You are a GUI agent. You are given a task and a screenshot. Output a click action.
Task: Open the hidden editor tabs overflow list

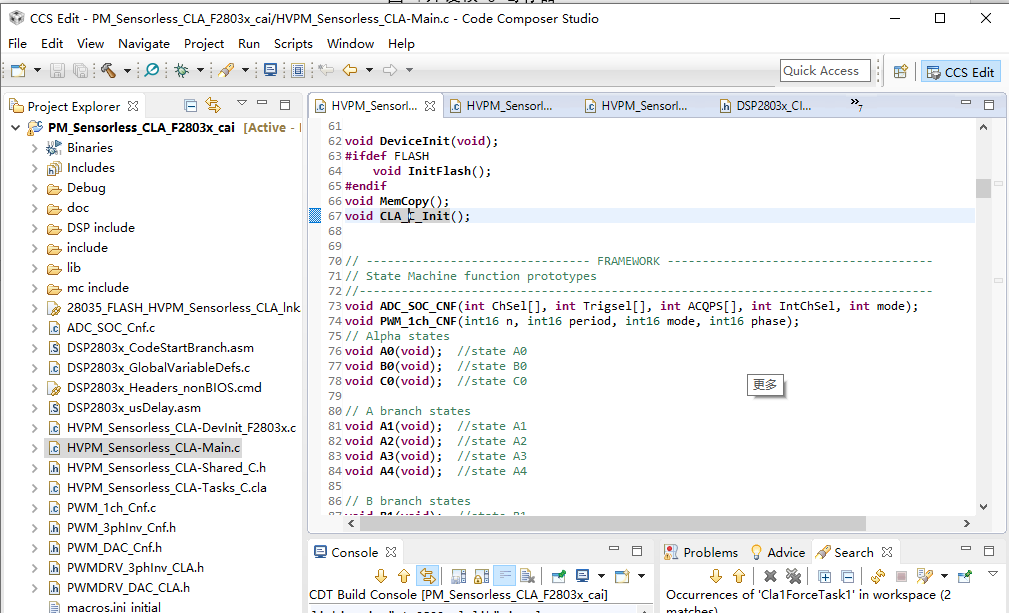856,104
